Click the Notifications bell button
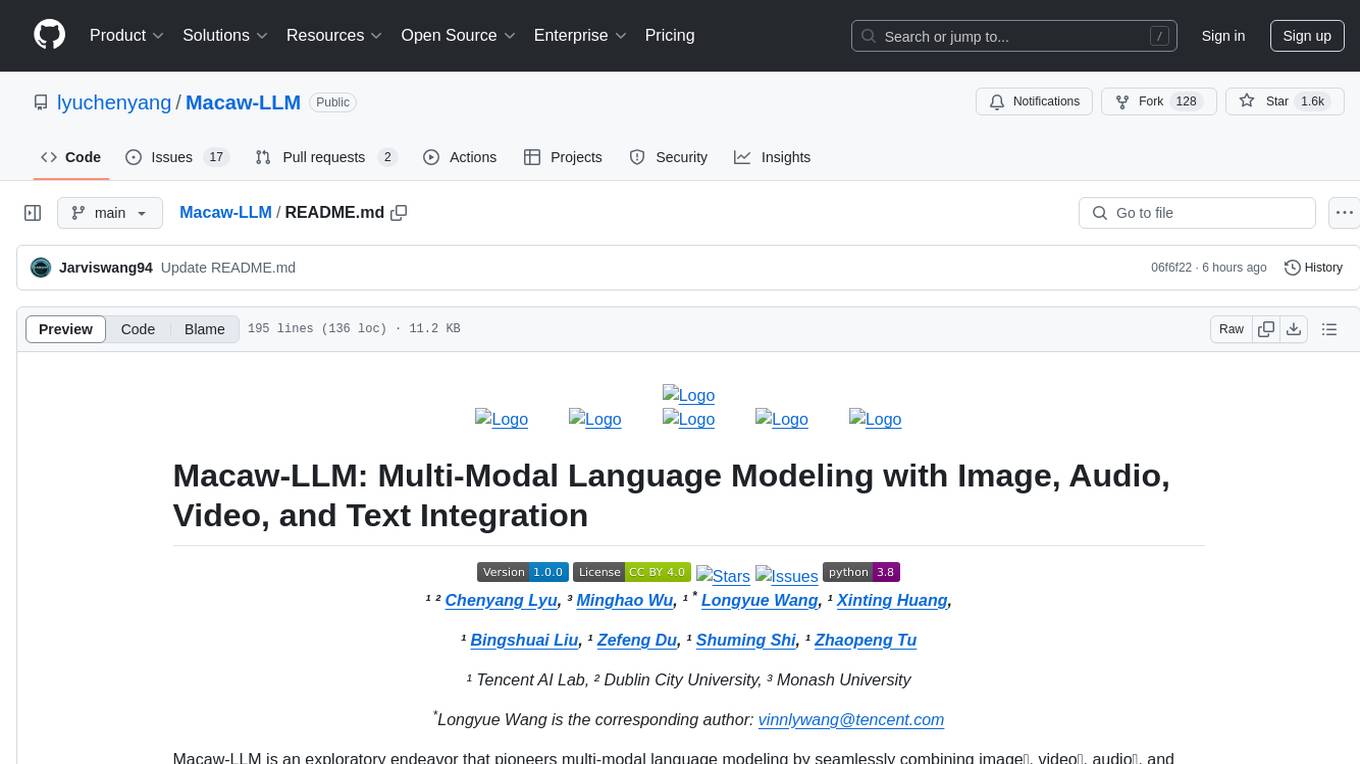Screen dimensions: 1360x764 [1034, 101]
